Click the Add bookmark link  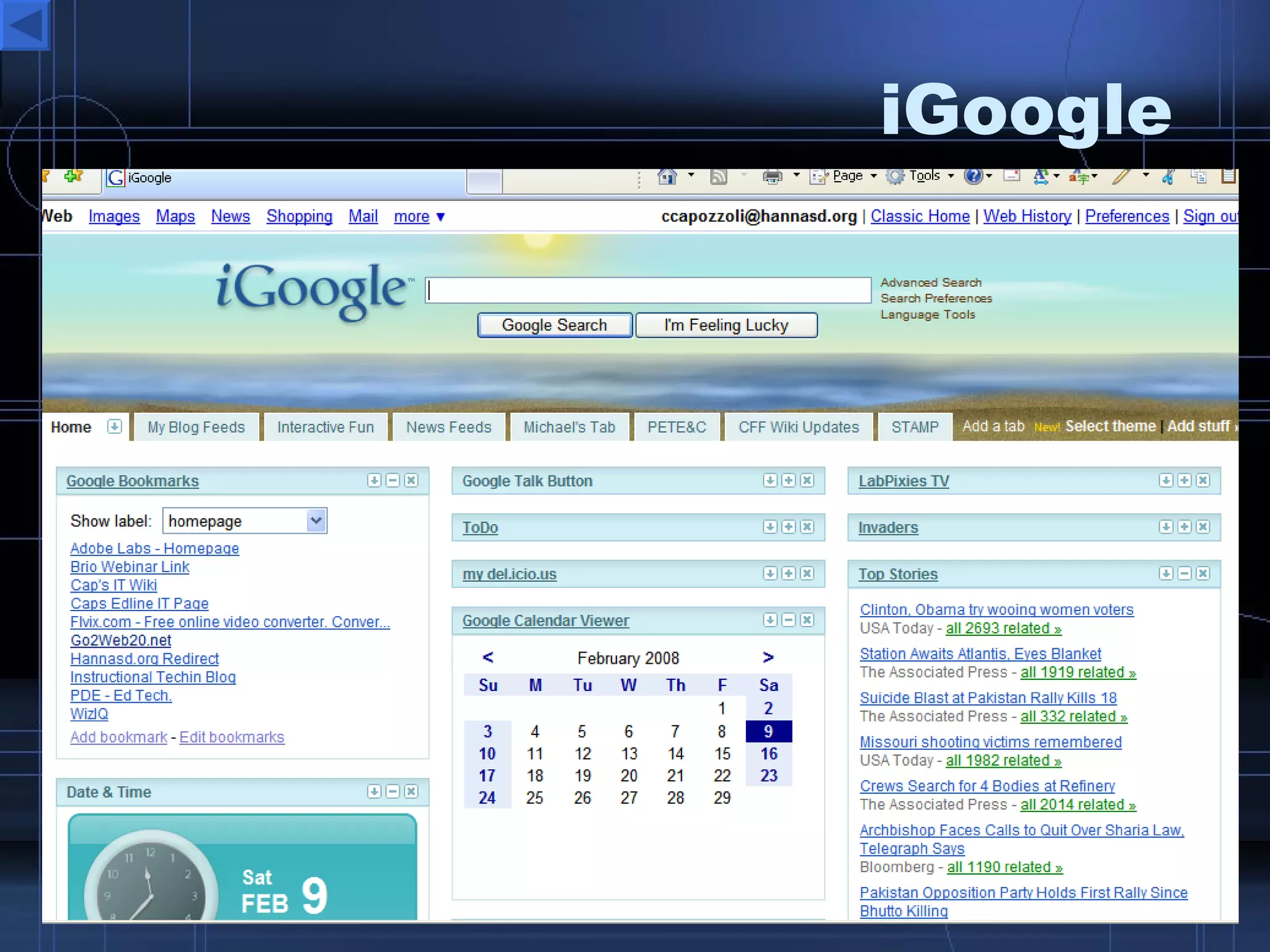click(118, 737)
